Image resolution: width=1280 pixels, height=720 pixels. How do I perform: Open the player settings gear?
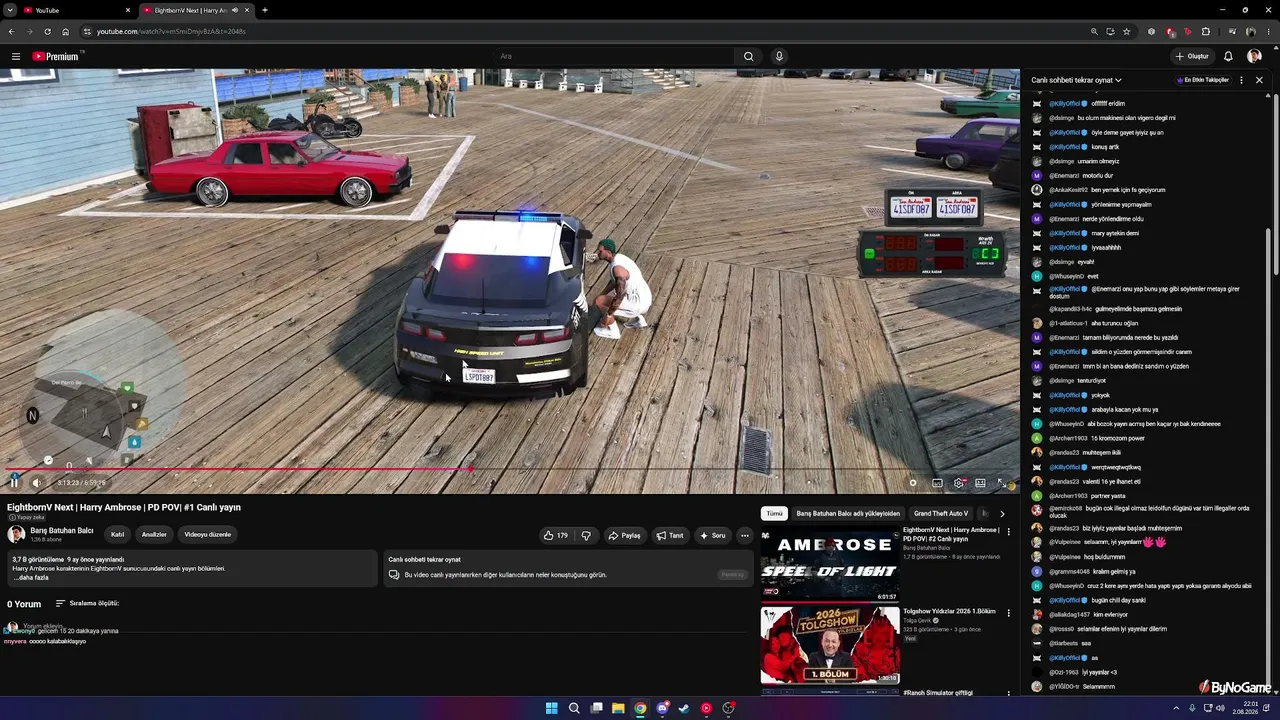click(959, 483)
